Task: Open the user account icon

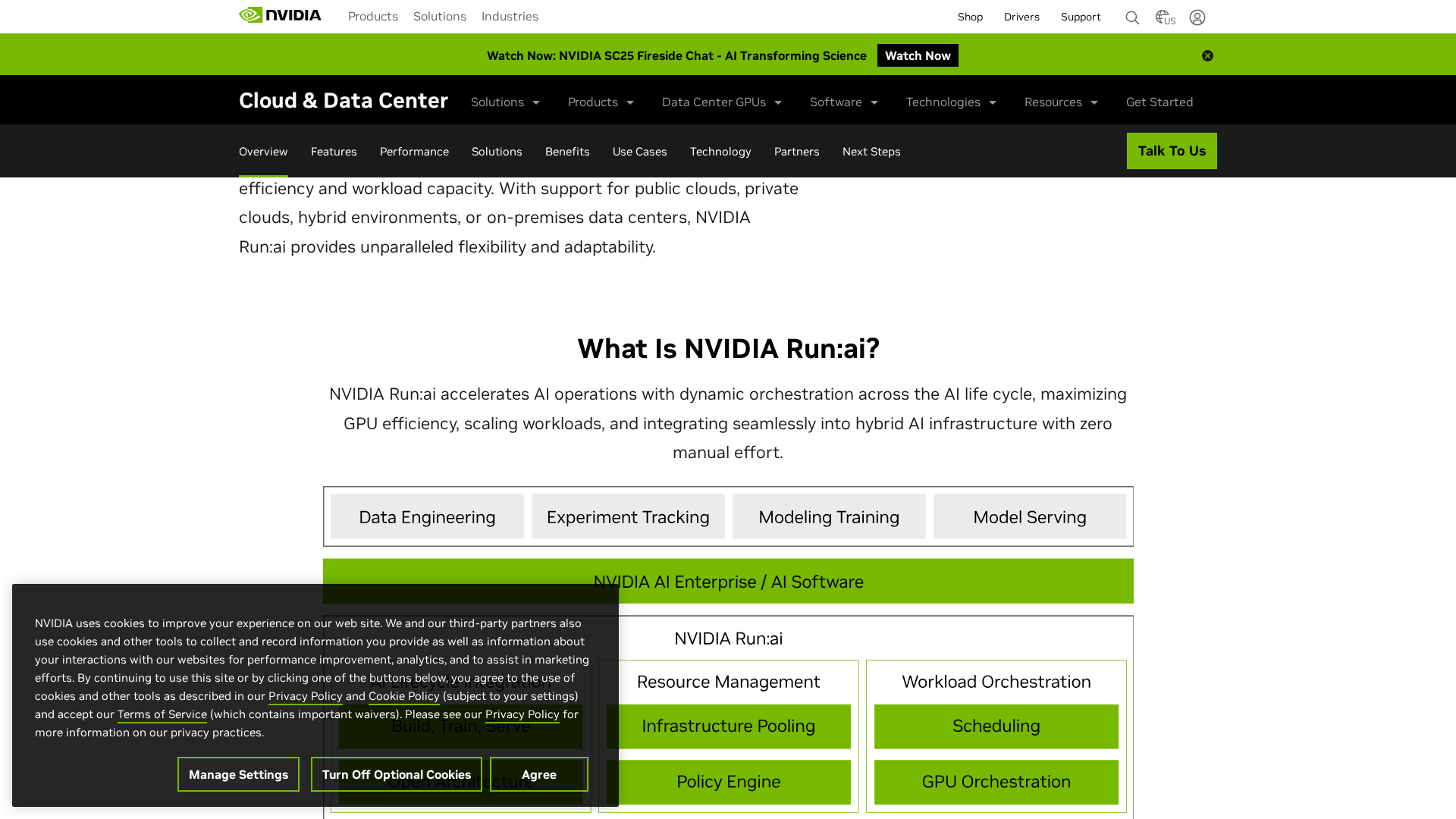Action: click(x=1197, y=17)
